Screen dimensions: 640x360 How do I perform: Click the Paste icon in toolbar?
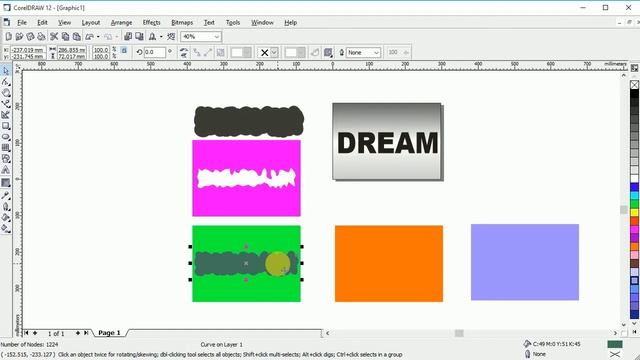pos(76,37)
